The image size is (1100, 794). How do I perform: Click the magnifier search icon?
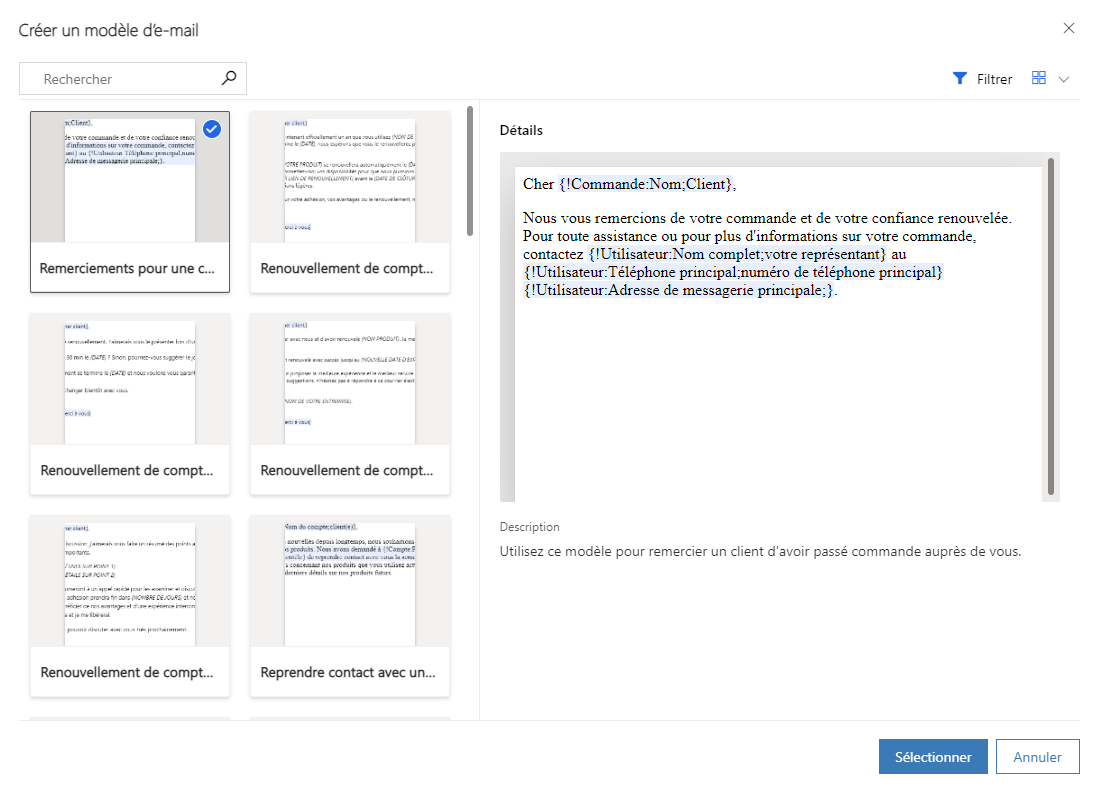(229, 78)
